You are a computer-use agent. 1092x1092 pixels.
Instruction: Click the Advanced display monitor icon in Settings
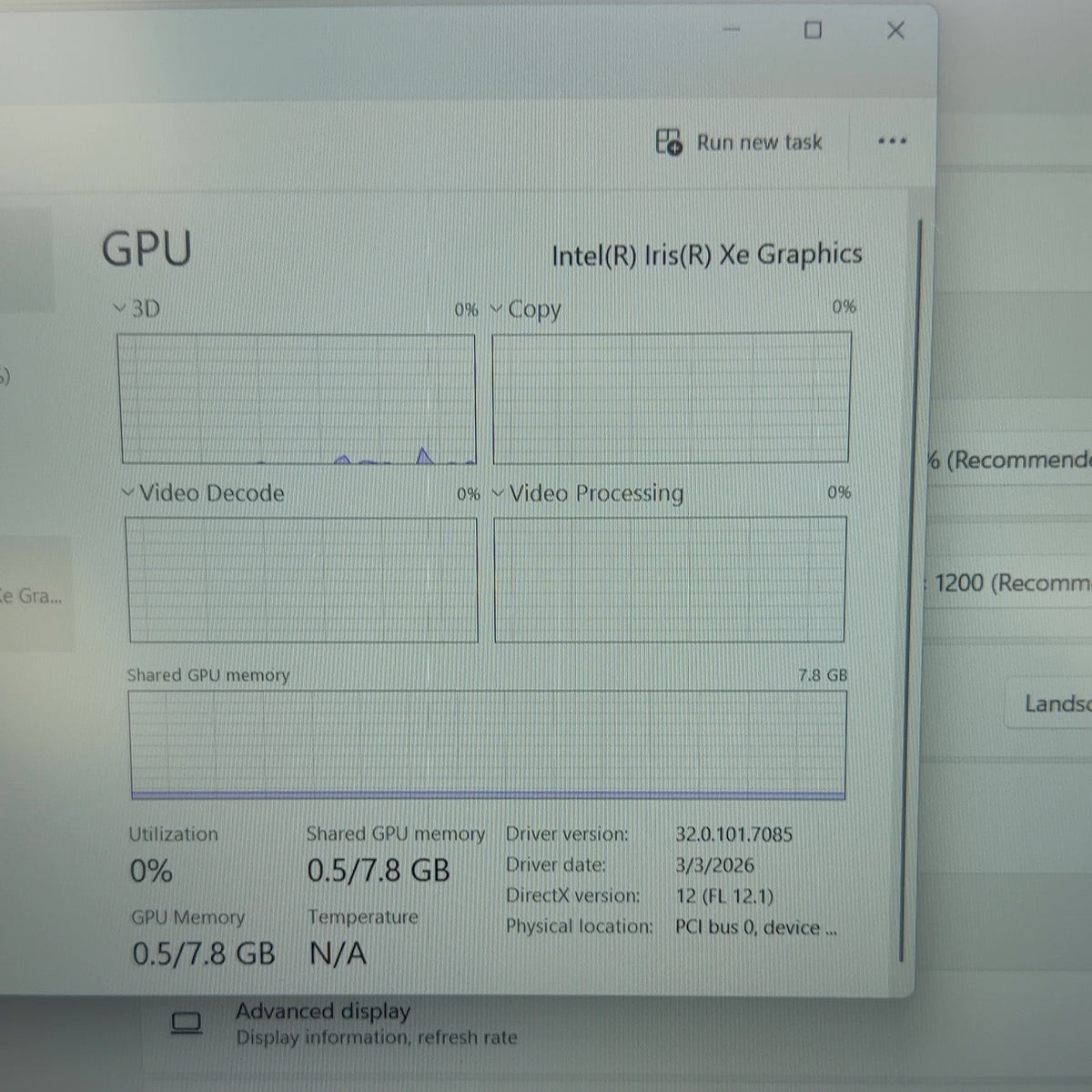point(187,1023)
